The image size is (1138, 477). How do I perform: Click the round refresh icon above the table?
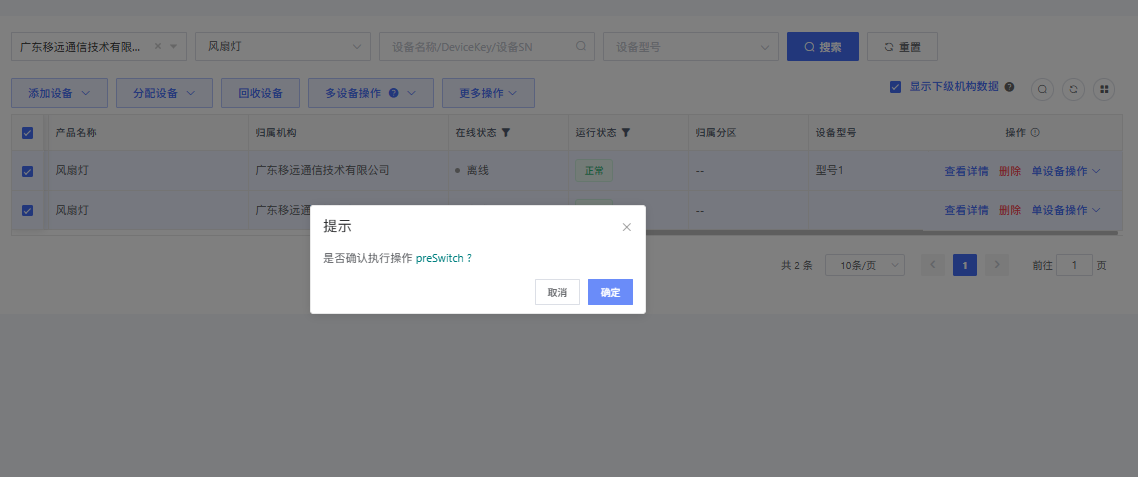[1073, 89]
